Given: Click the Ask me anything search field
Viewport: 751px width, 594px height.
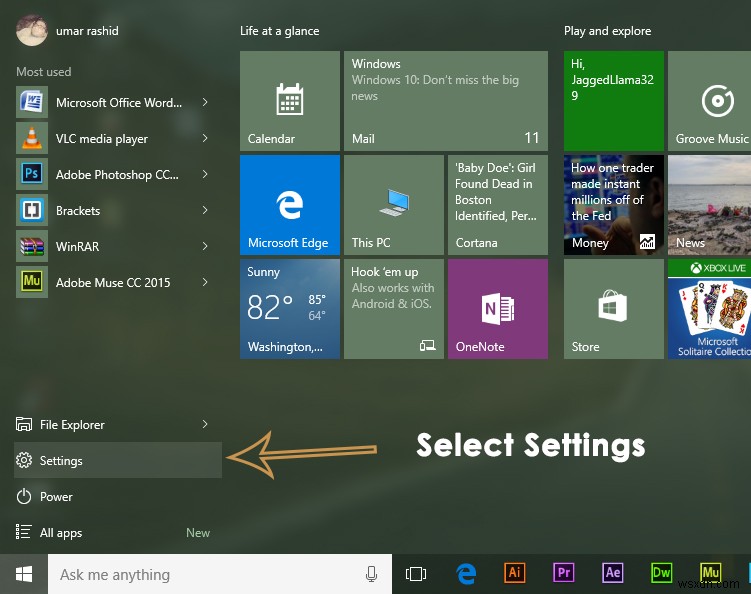Looking at the screenshot, I should click(200, 575).
